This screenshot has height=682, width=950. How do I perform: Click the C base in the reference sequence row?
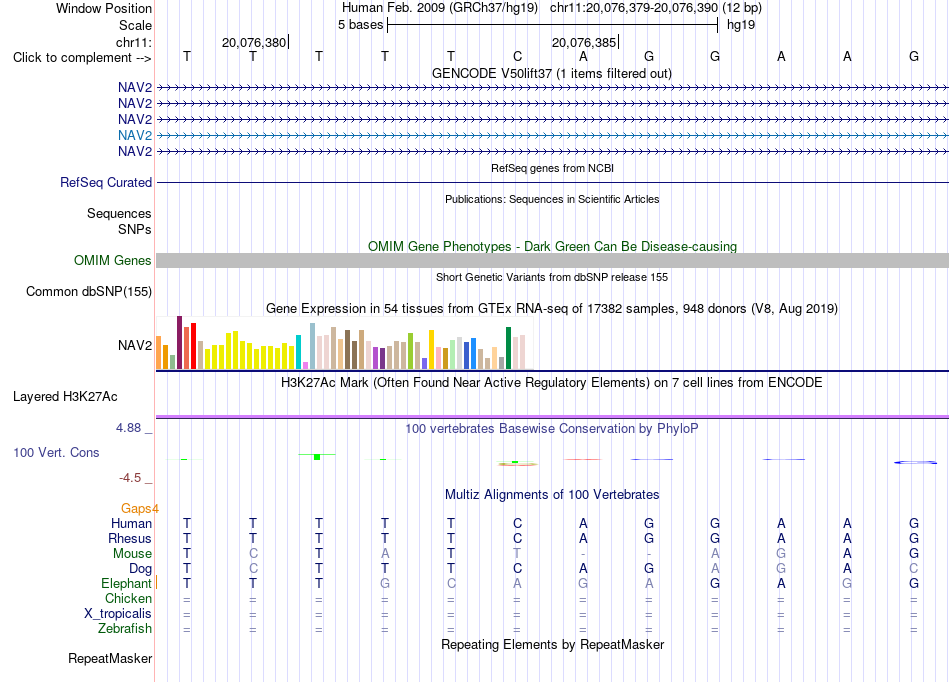[x=517, y=56]
